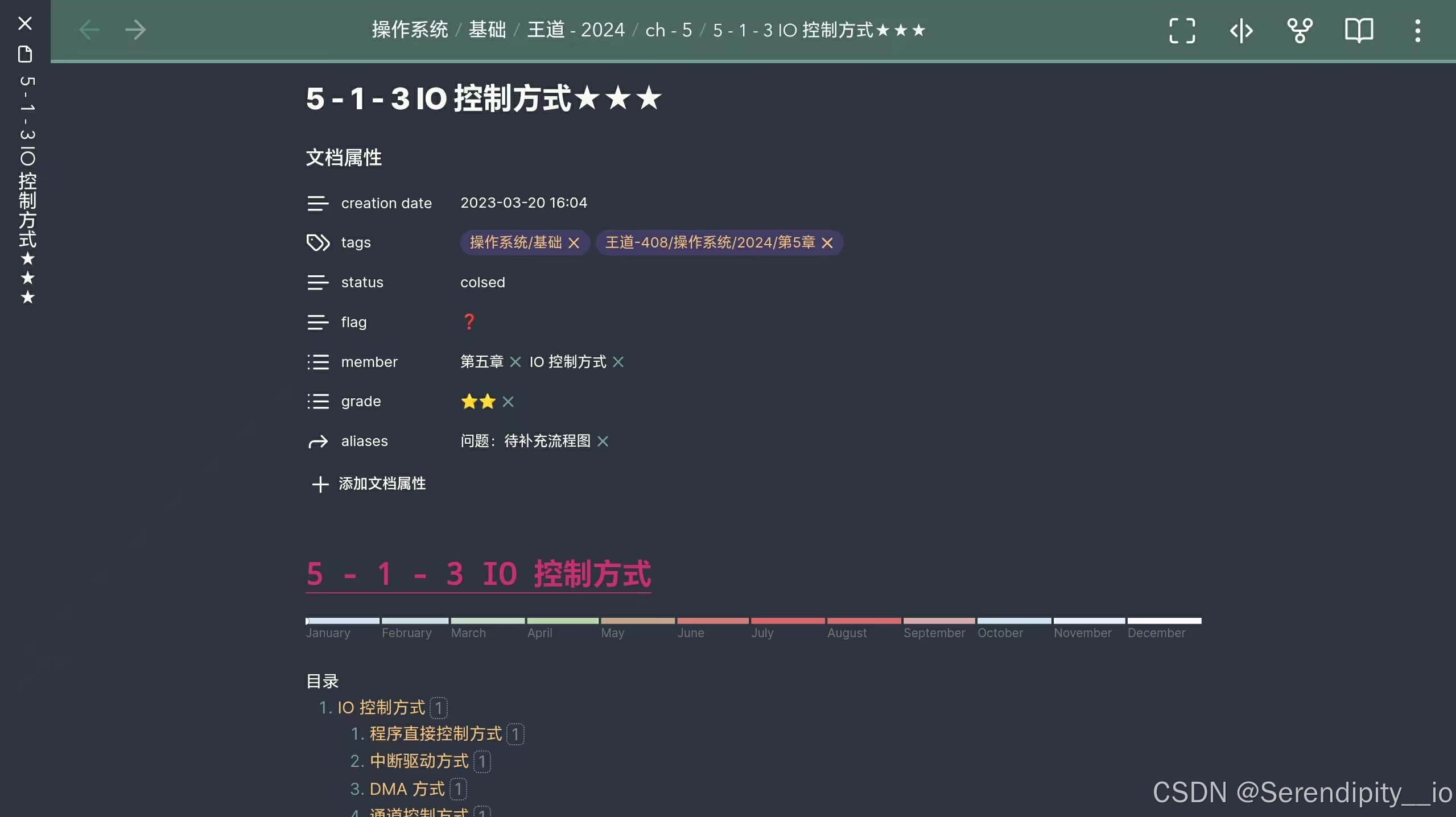Switch to reading view book icon

(1359, 30)
